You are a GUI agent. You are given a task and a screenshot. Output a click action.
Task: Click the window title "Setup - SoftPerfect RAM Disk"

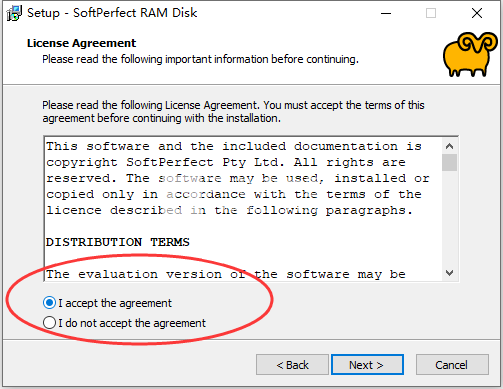pos(112,13)
